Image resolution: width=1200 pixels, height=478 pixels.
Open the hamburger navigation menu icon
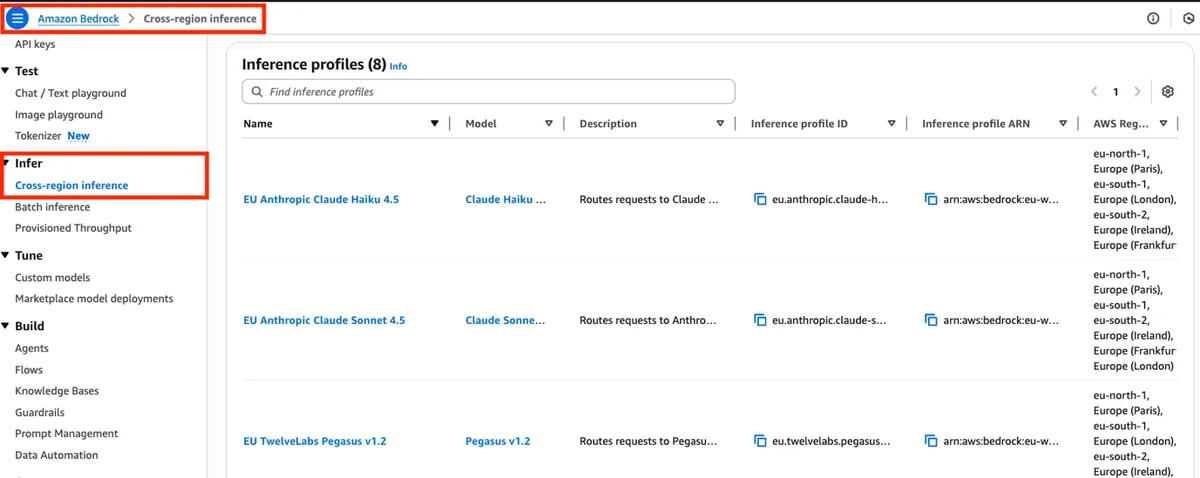[18, 18]
